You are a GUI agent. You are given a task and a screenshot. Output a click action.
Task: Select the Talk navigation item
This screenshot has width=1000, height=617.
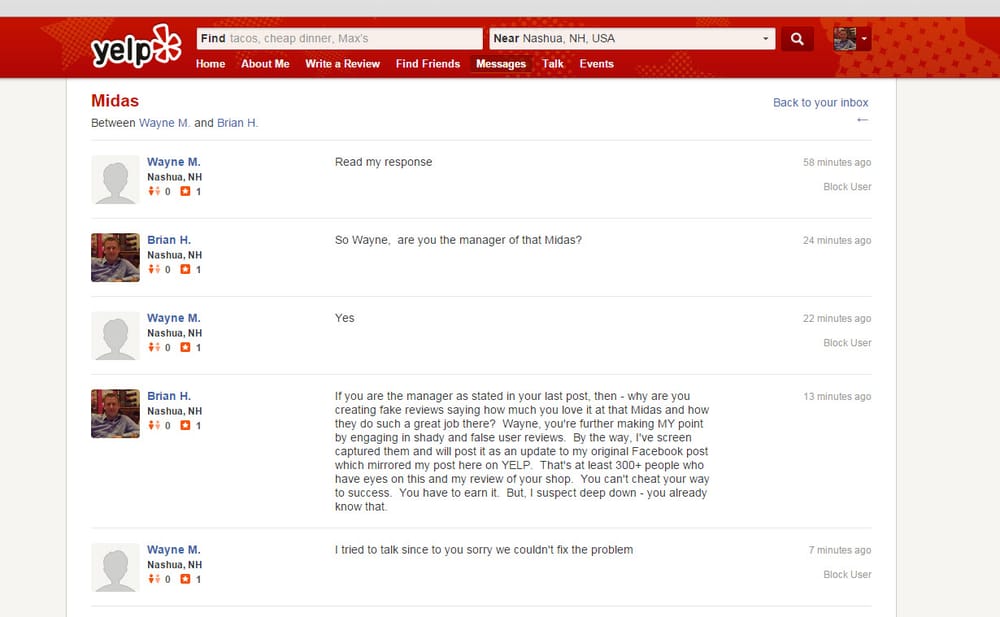tap(553, 64)
